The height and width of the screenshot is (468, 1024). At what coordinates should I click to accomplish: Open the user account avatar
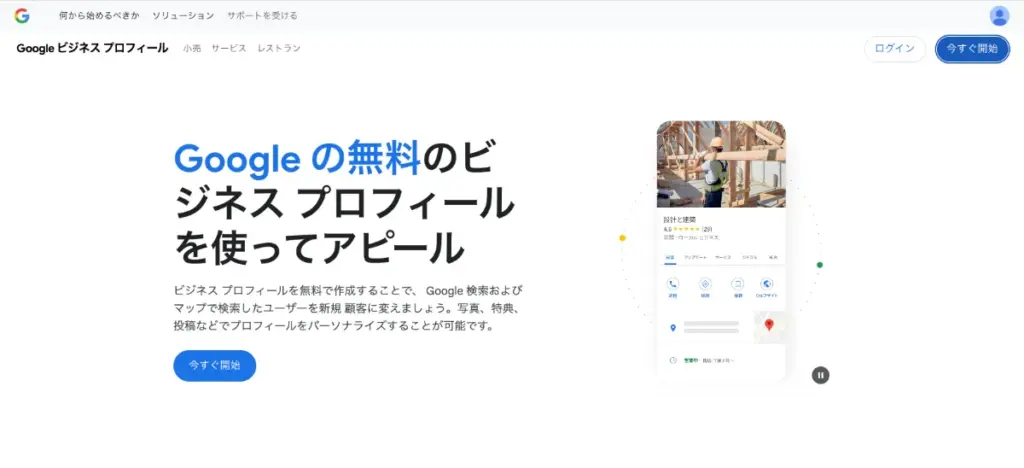click(999, 15)
